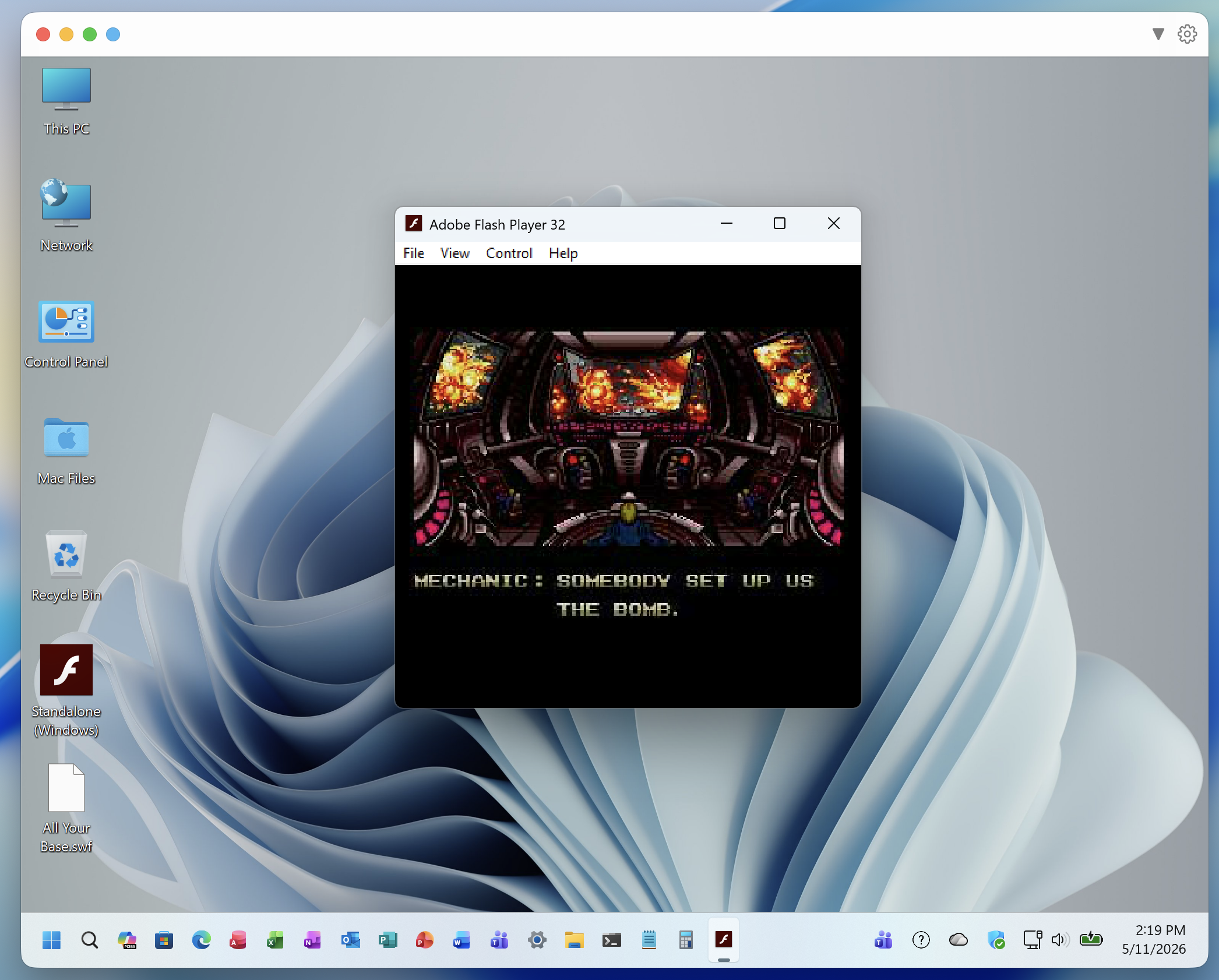Click the volume speaker tray icon
Screen dimensions: 1219x980
[x=1060, y=940]
